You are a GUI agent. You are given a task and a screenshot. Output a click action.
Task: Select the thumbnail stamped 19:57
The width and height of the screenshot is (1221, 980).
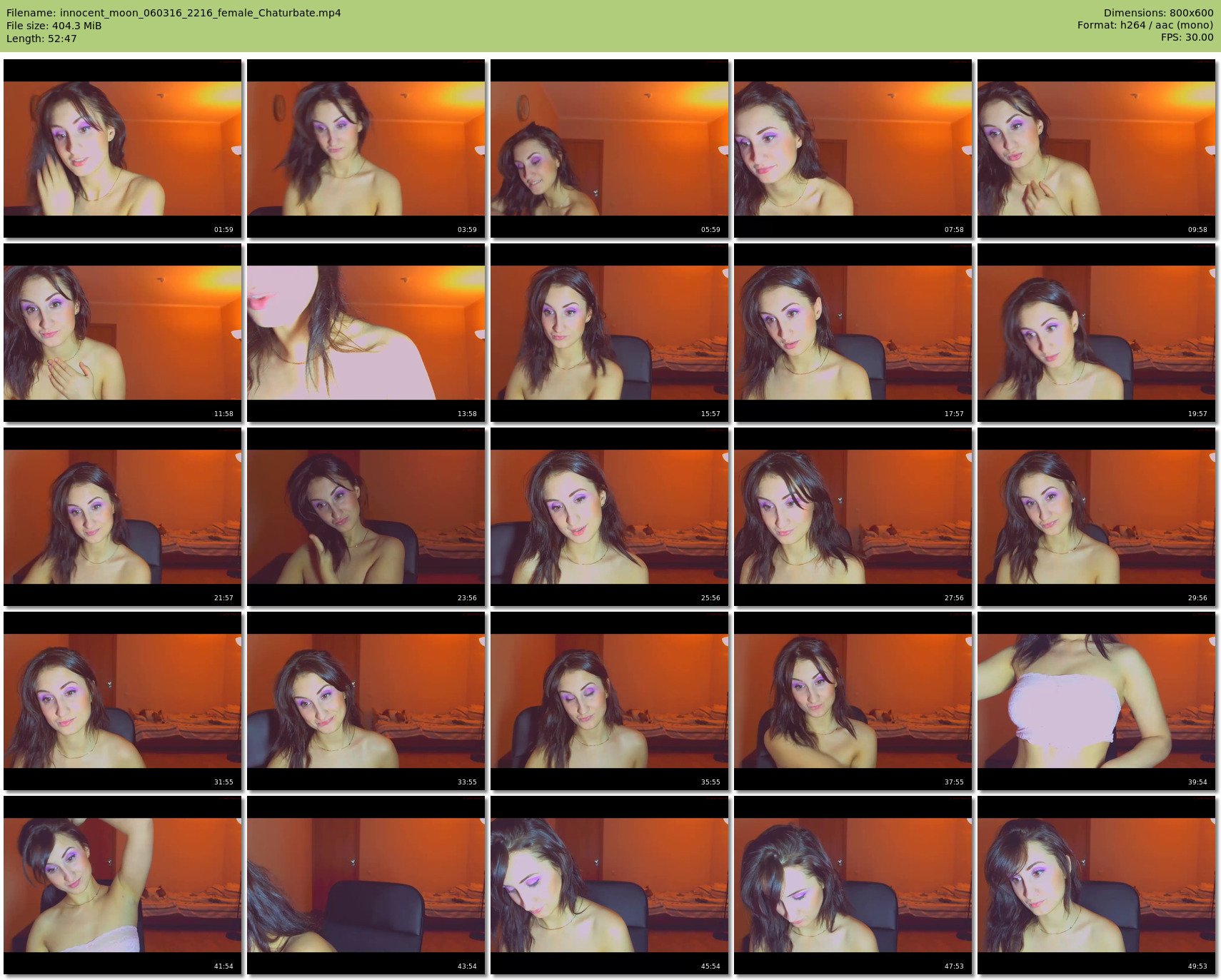pos(1097,333)
